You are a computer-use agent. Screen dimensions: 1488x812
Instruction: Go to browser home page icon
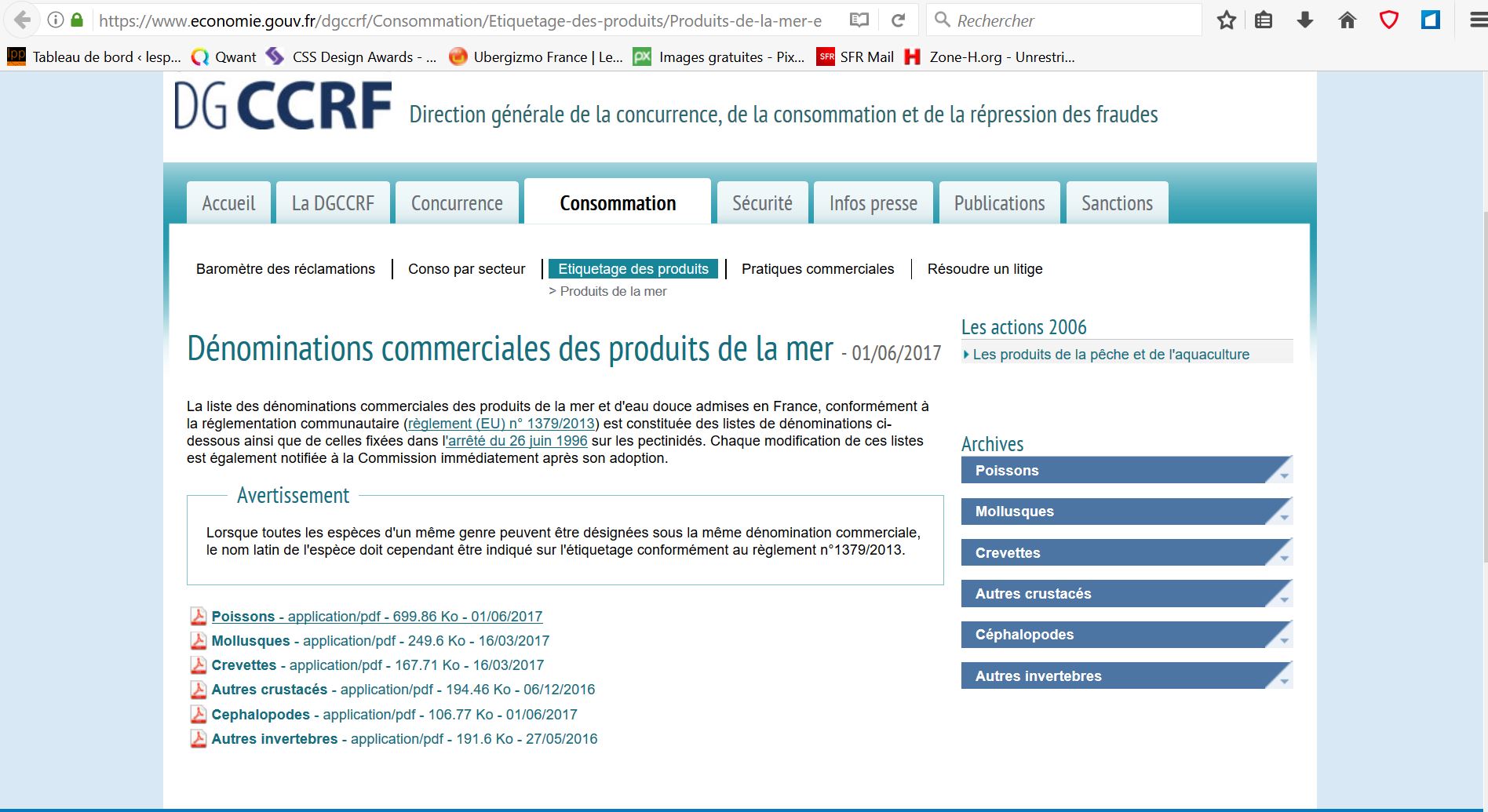[1347, 20]
